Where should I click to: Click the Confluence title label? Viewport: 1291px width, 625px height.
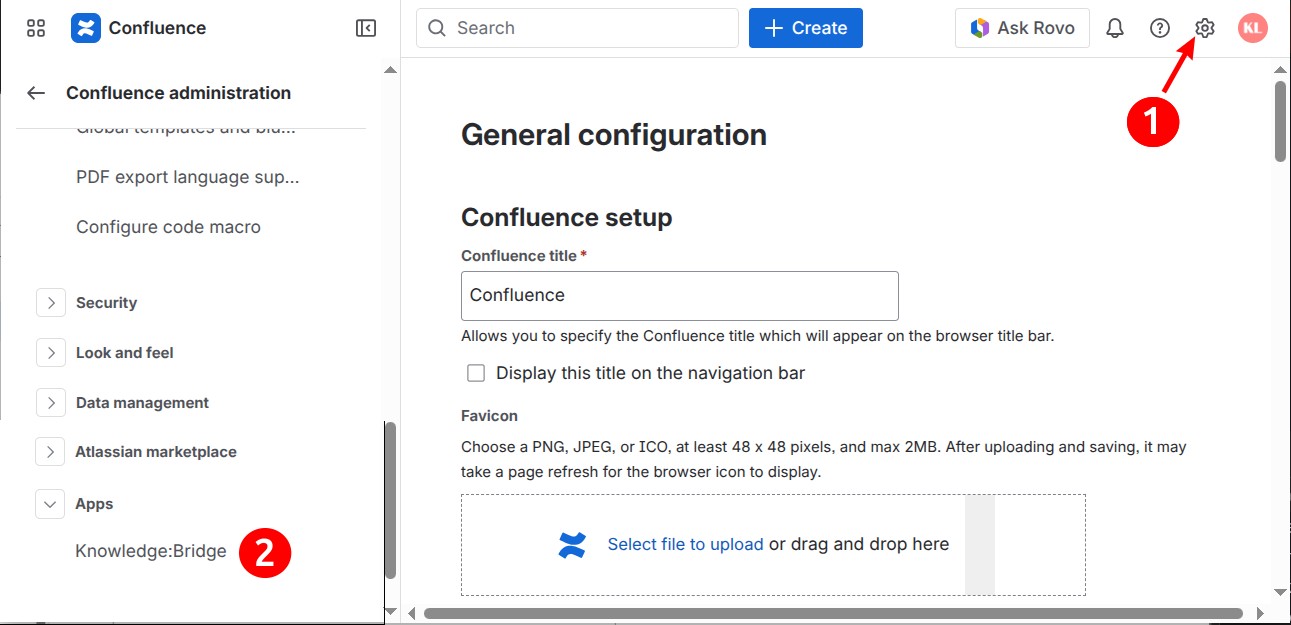tap(519, 256)
